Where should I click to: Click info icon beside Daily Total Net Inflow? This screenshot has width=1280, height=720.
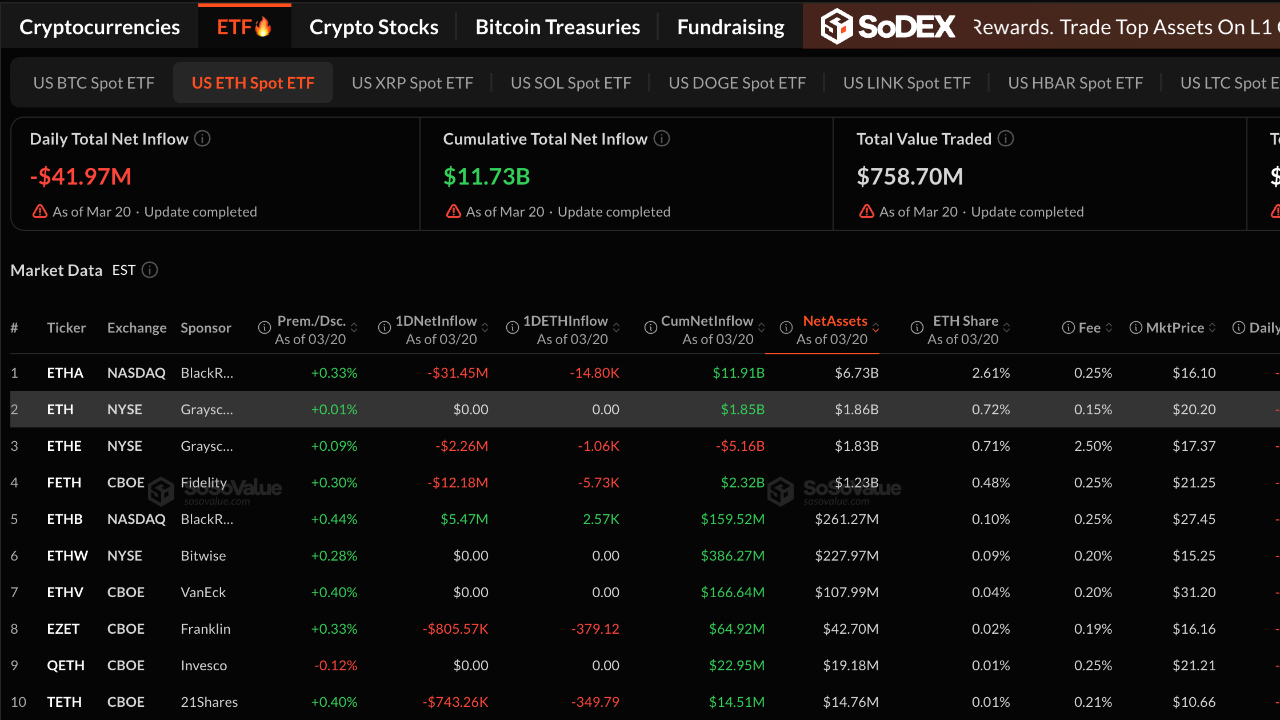tap(202, 139)
